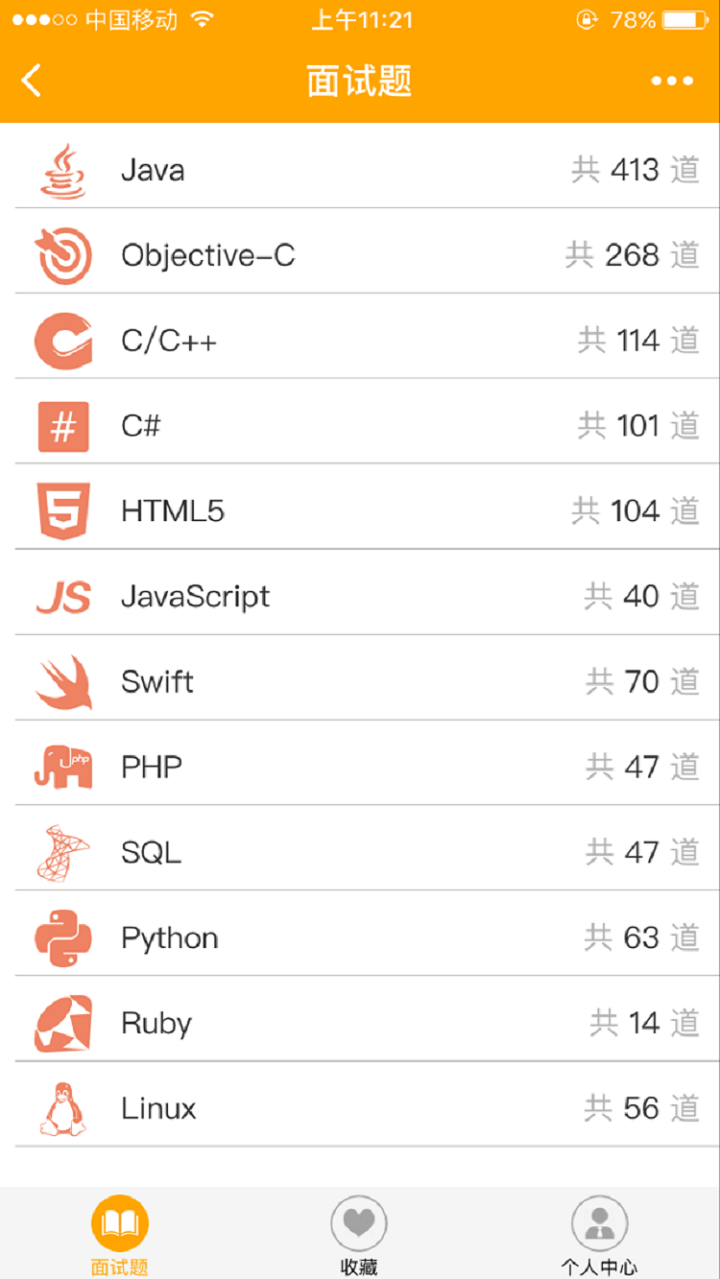The image size is (720, 1279).
Task: Tap the Swift bird icon
Action: tap(63, 682)
